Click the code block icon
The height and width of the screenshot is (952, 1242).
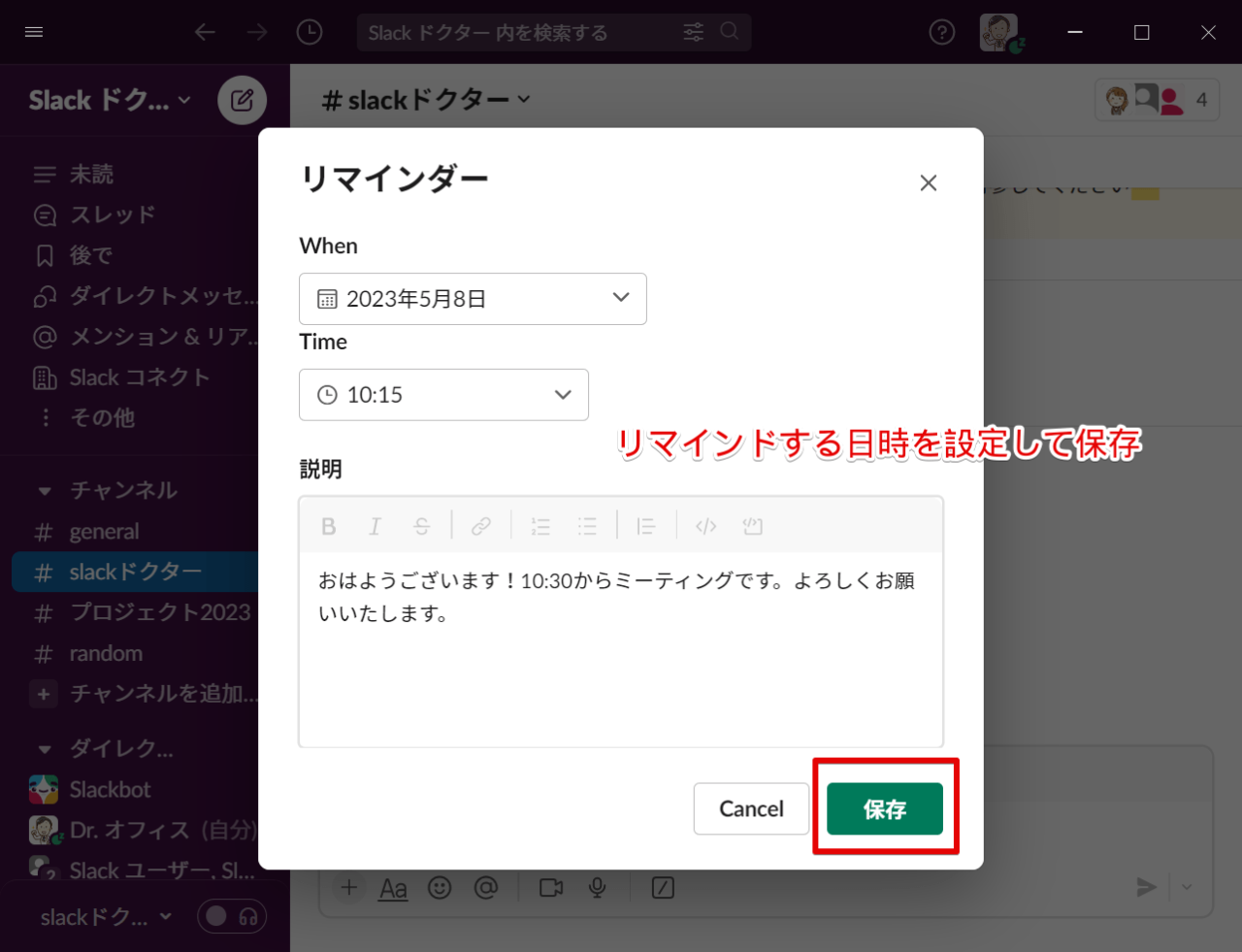coord(753,526)
